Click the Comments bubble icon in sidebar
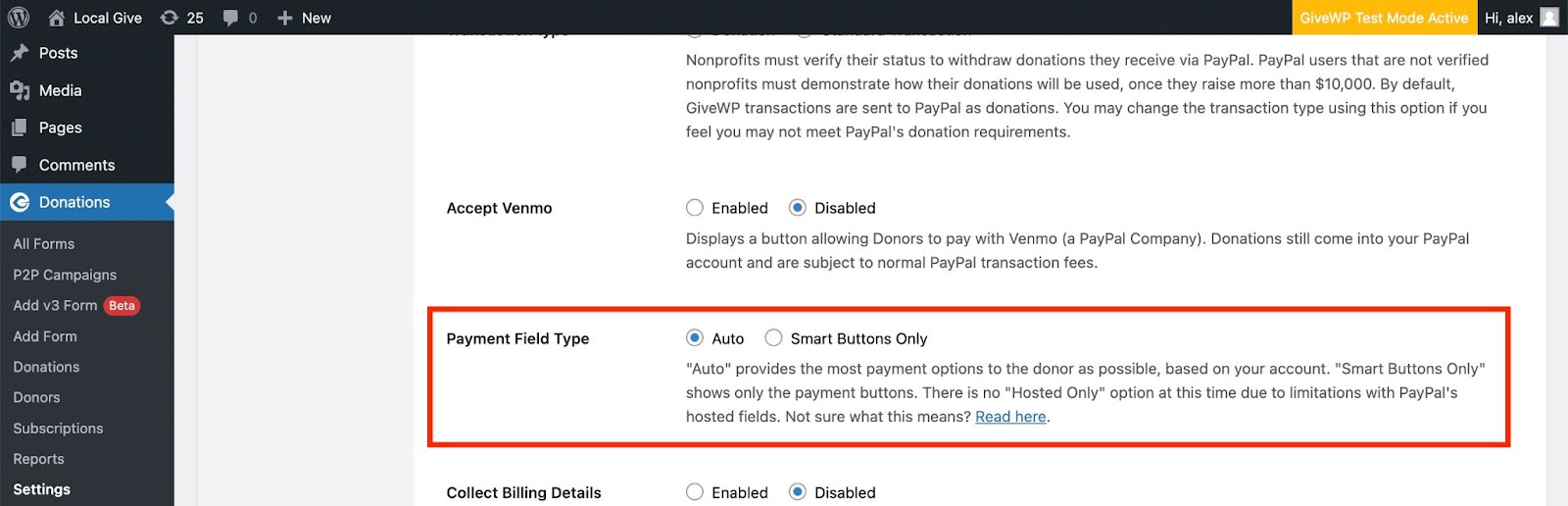The image size is (1568, 506). pyautogui.click(x=20, y=165)
